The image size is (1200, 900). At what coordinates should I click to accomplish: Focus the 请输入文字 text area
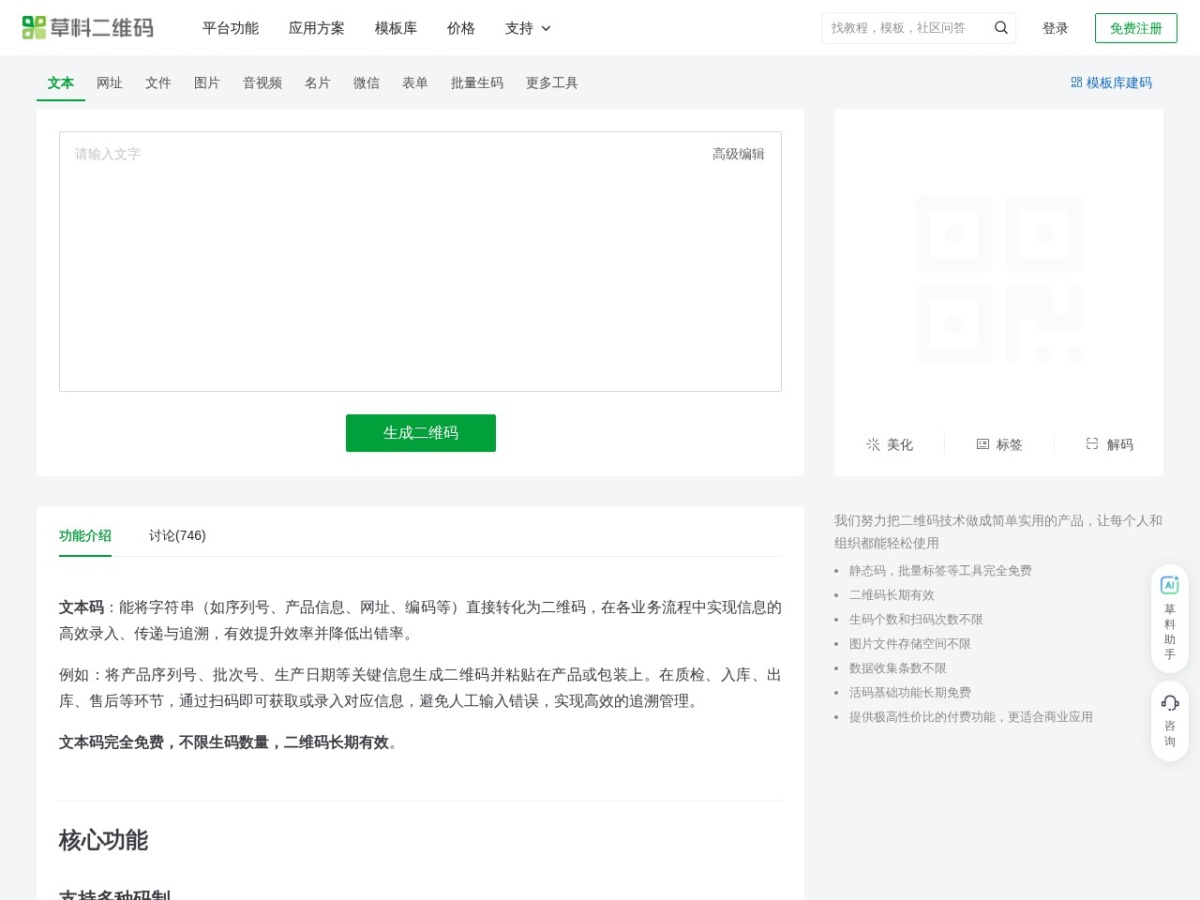click(420, 261)
